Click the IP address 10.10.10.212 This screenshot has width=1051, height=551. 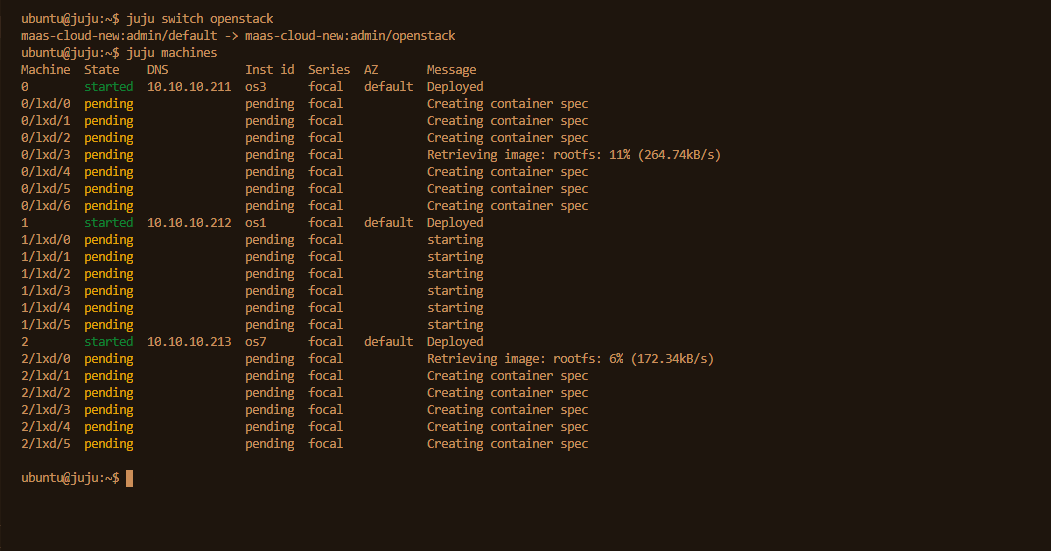(189, 223)
